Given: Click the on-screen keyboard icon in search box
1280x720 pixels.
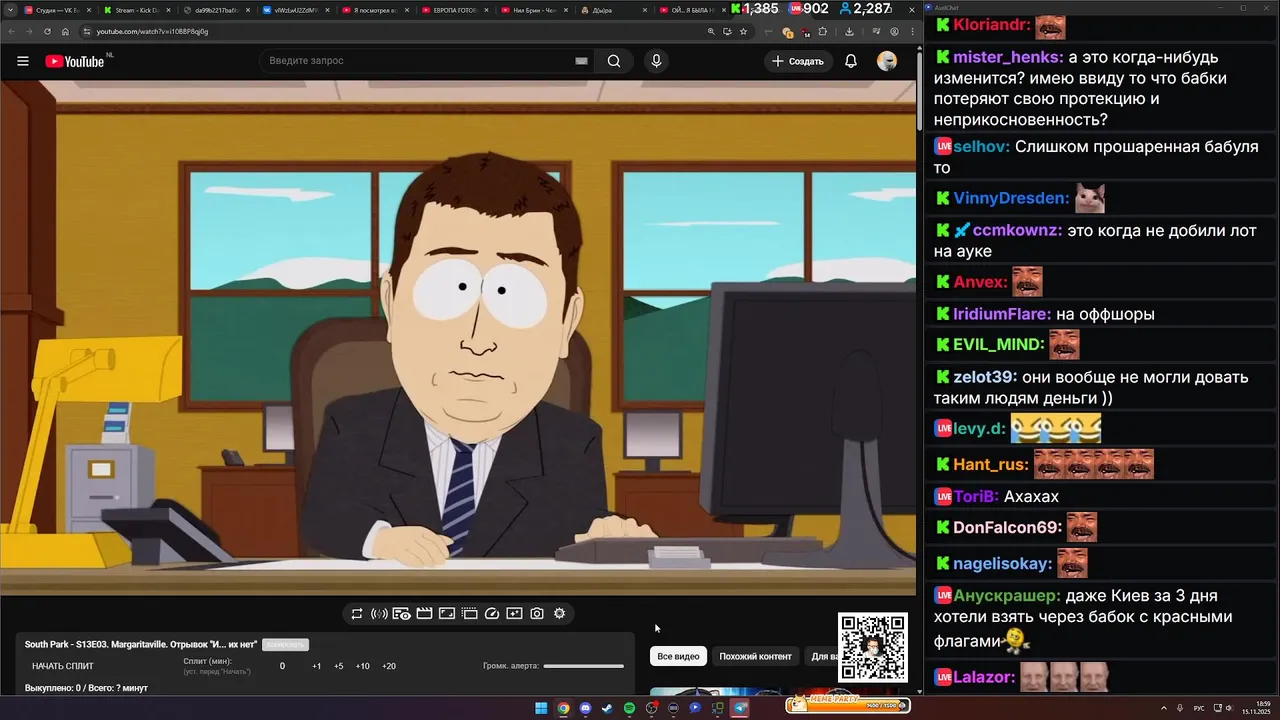Looking at the screenshot, I should (581, 61).
